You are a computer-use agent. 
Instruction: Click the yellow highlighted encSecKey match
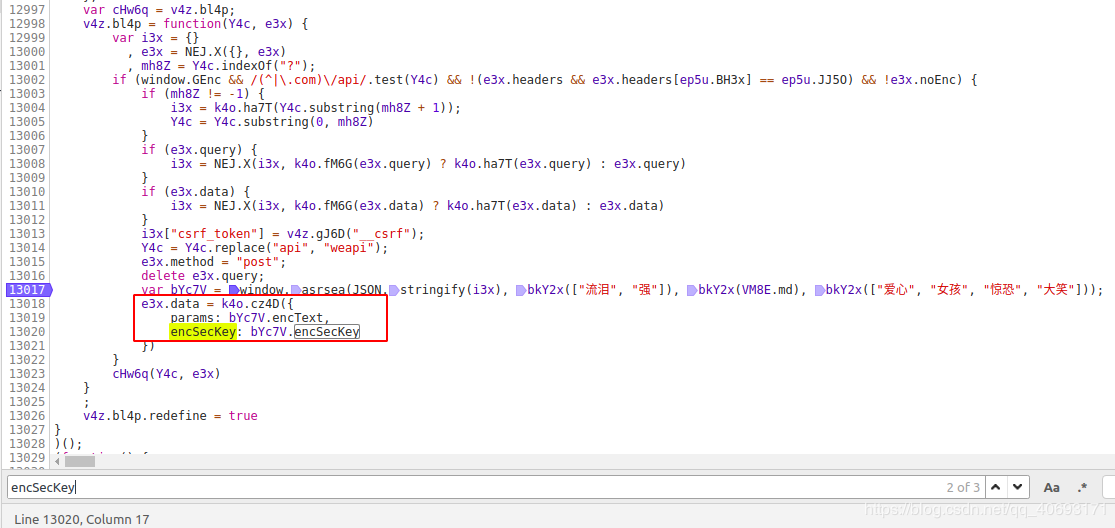click(x=203, y=332)
